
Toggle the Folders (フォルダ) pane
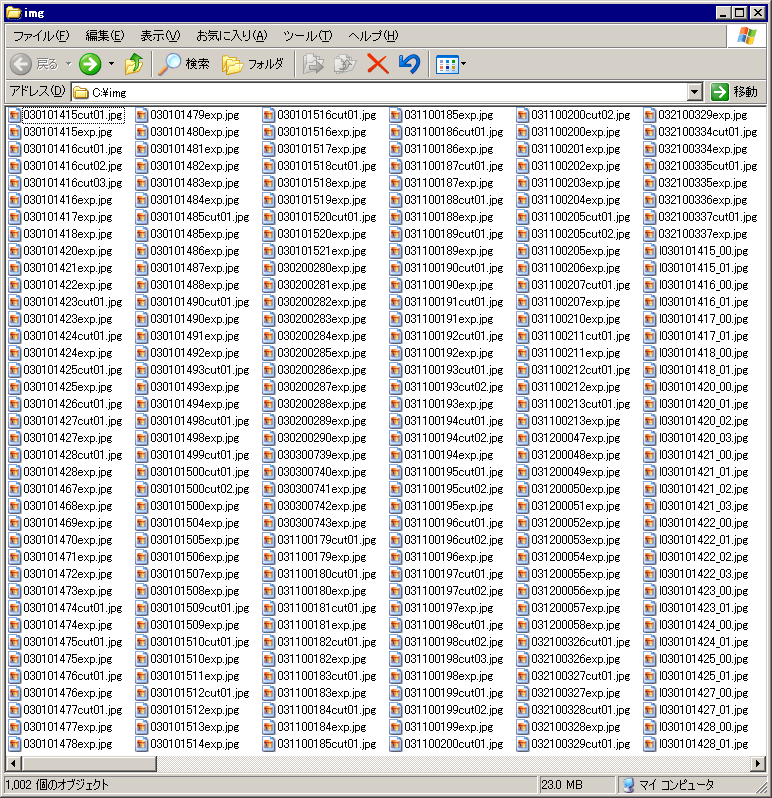point(253,64)
